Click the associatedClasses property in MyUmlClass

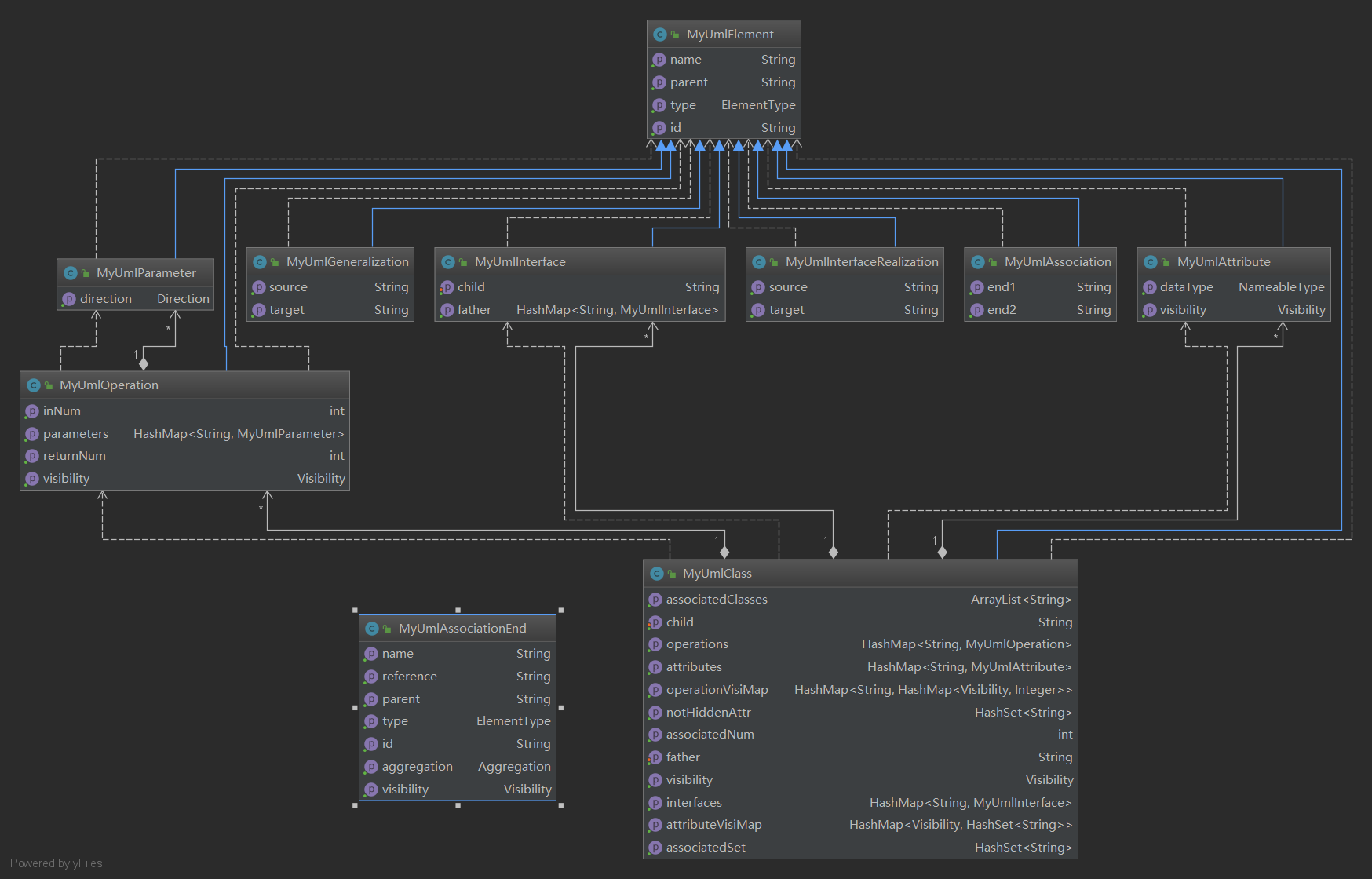(717, 600)
